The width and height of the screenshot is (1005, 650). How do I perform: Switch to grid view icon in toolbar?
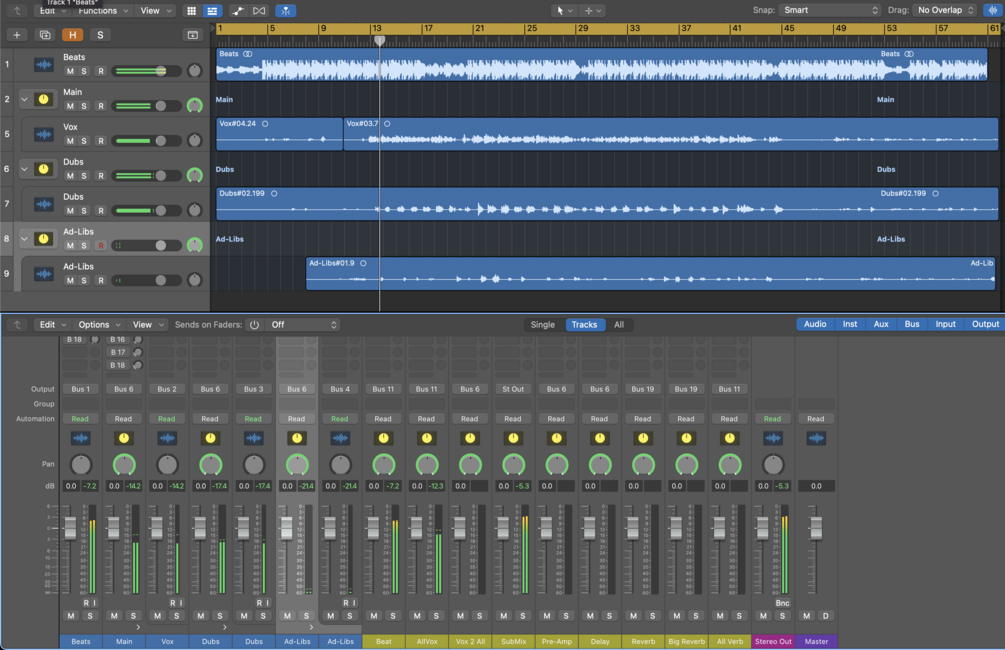(191, 11)
